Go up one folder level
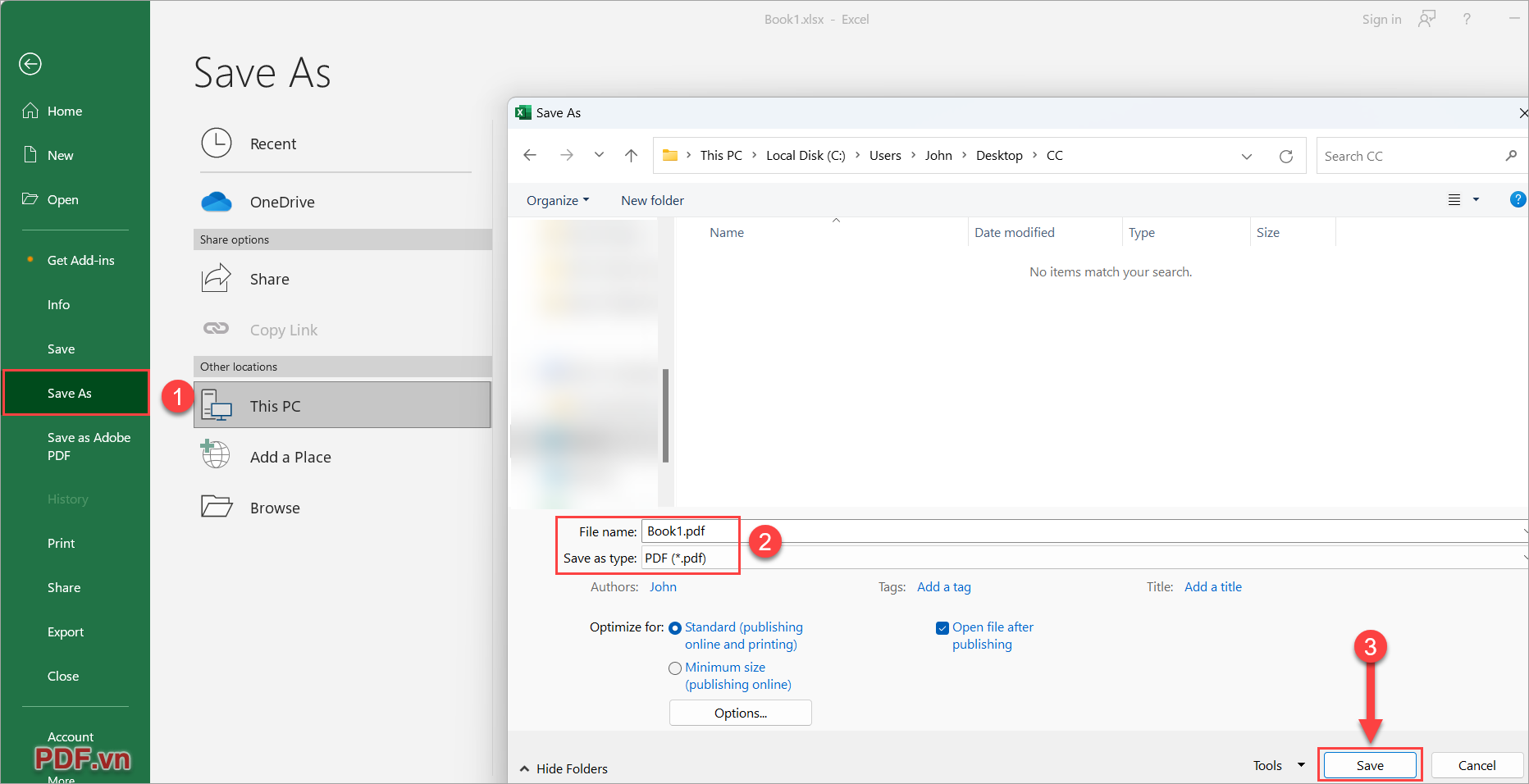This screenshot has height=784, width=1529. (631, 155)
